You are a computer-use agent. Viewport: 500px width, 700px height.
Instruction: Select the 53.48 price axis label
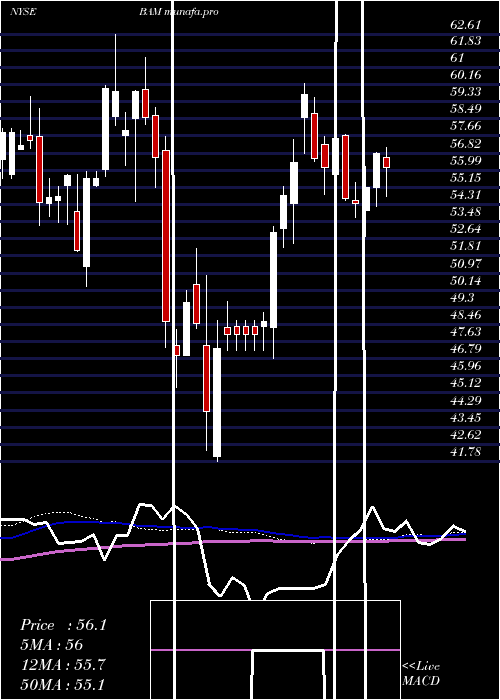click(466, 212)
